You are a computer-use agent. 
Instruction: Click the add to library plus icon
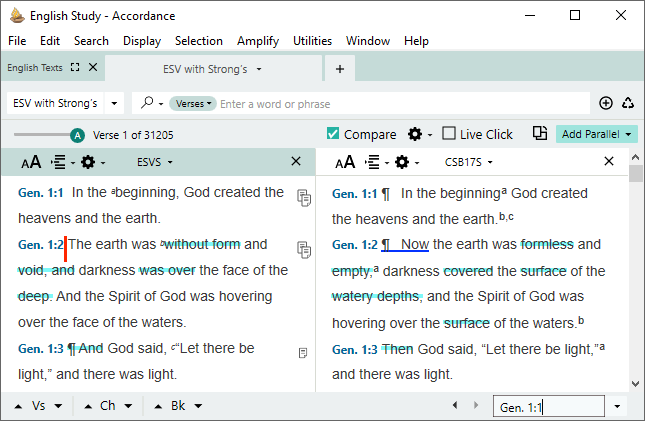605,103
